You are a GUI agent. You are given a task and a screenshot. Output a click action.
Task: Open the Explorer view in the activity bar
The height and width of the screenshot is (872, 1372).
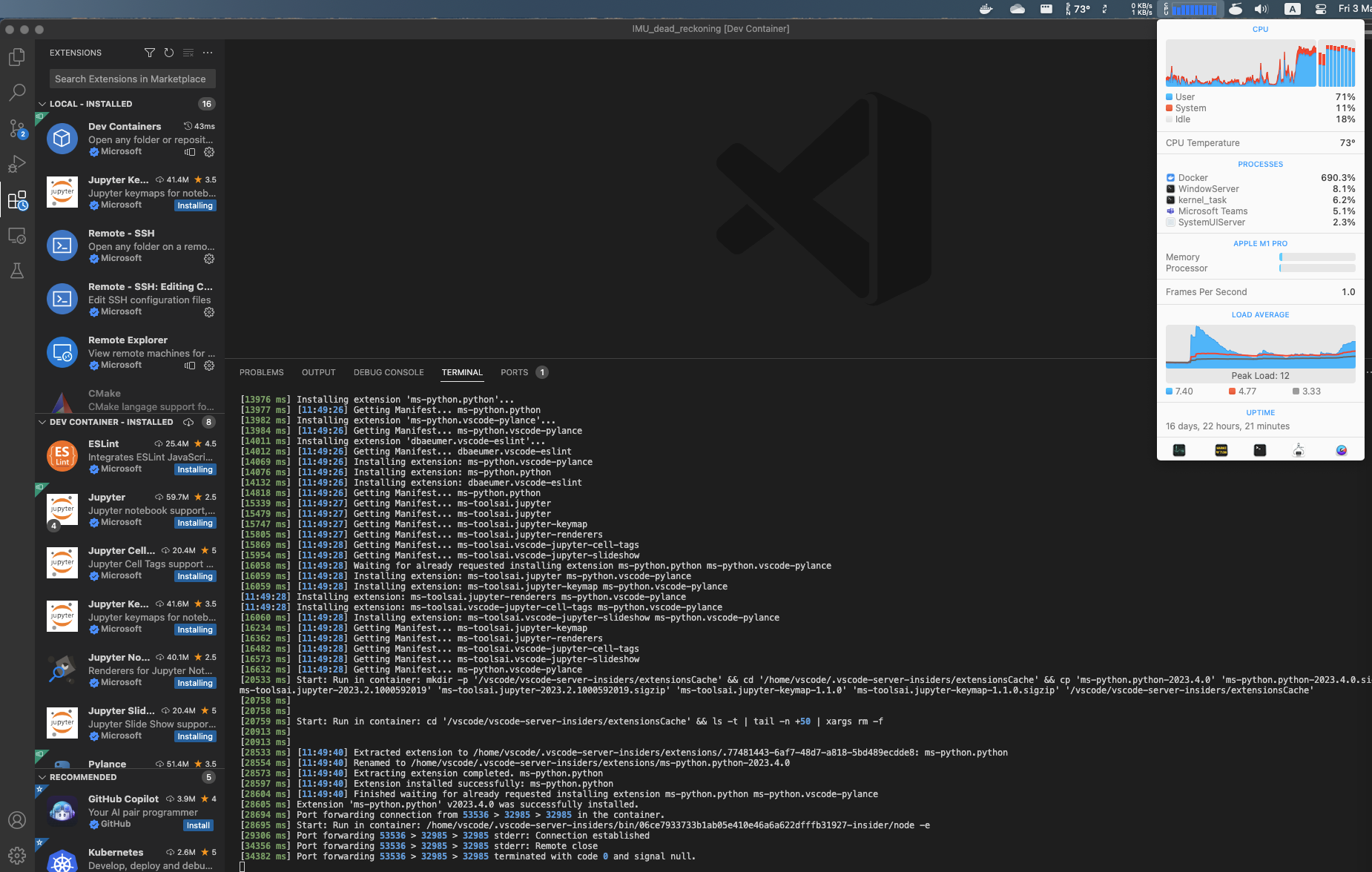point(16,56)
